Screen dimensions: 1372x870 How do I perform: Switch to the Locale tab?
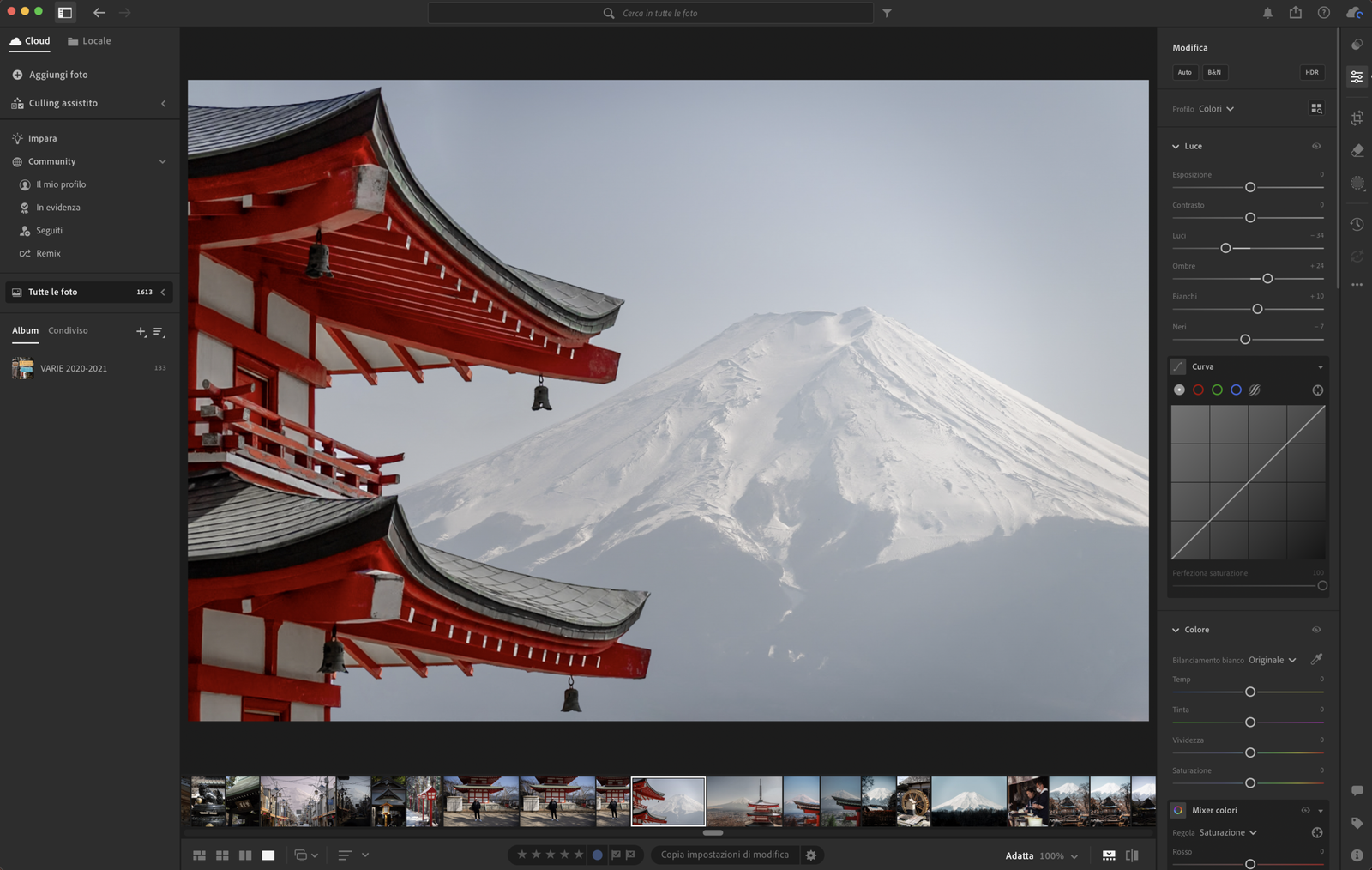(89, 41)
